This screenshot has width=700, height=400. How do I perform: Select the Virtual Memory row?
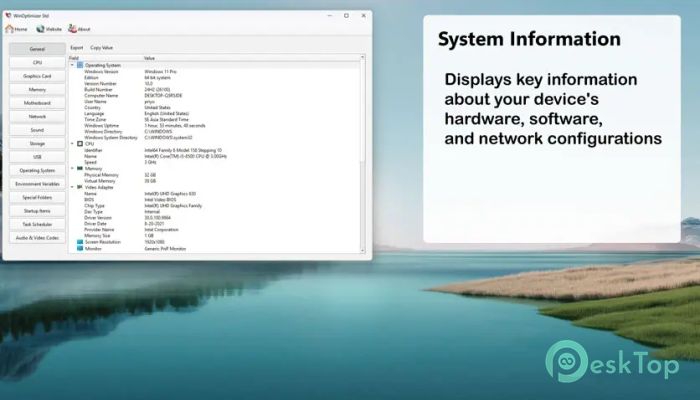(214, 181)
